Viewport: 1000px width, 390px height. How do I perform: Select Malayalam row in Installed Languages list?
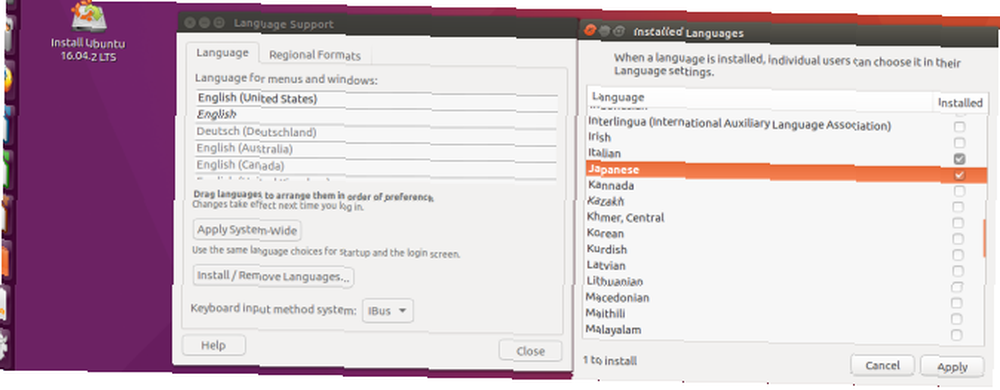784,331
